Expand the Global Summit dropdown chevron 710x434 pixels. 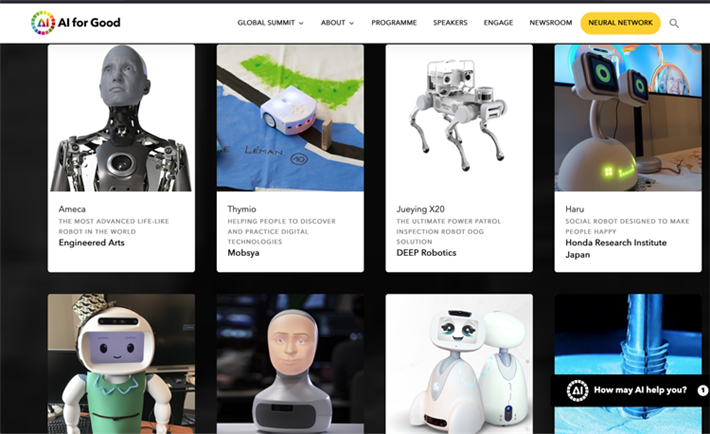[301, 23]
